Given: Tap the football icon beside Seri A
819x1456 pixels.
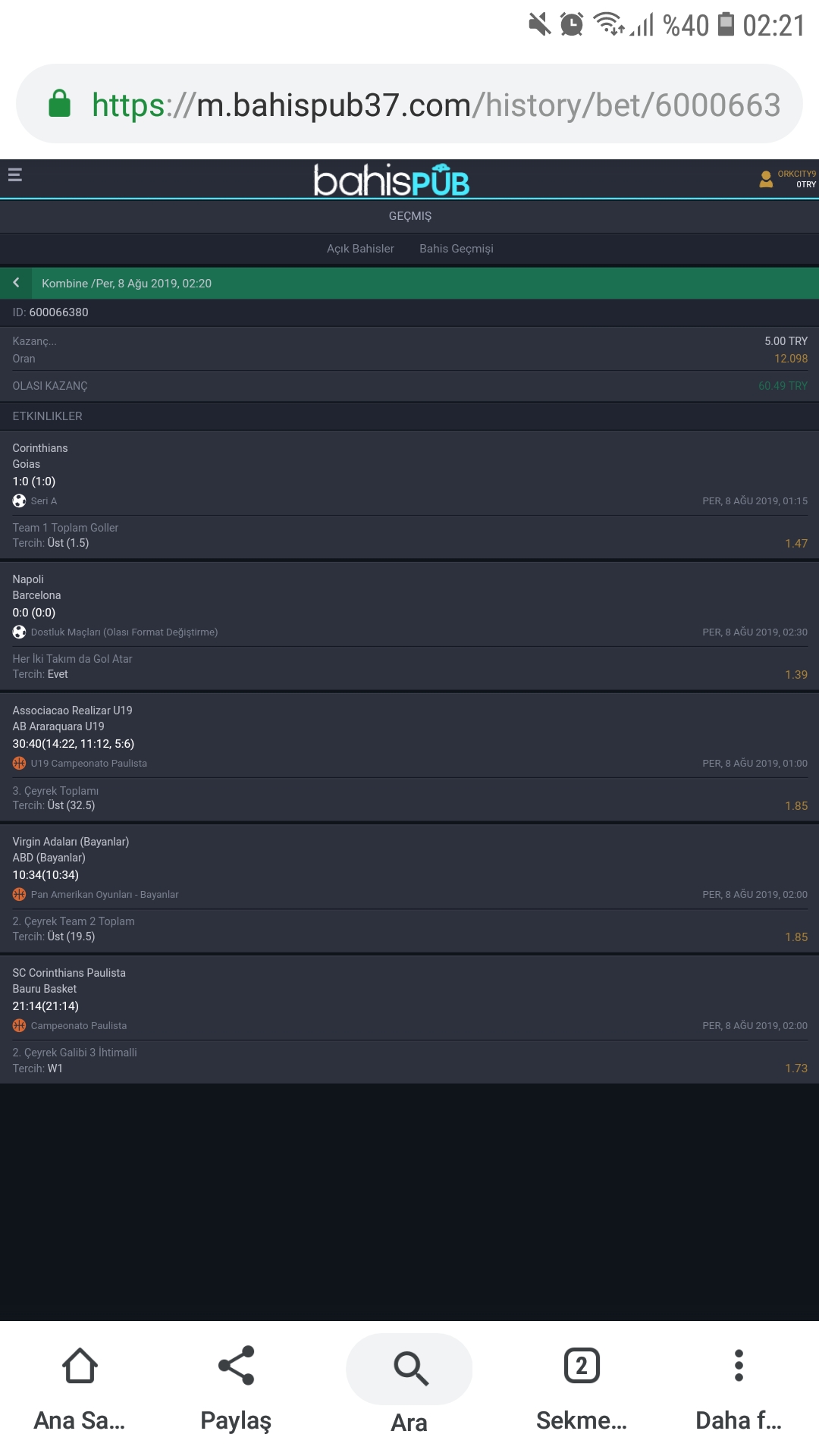Looking at the screenshot, I should click(x=19, y=501).
